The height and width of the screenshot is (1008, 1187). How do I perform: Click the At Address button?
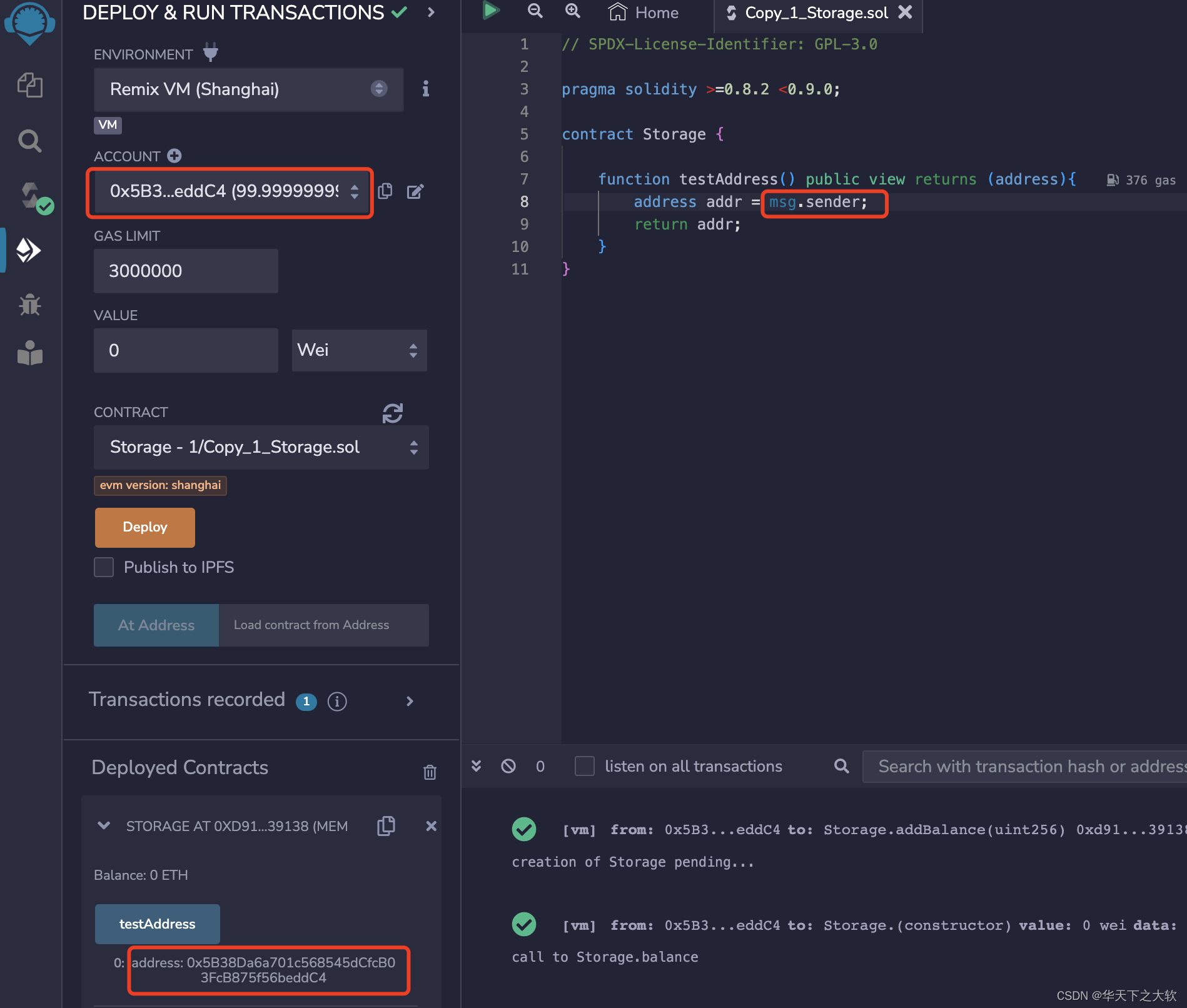click(156, 625)
